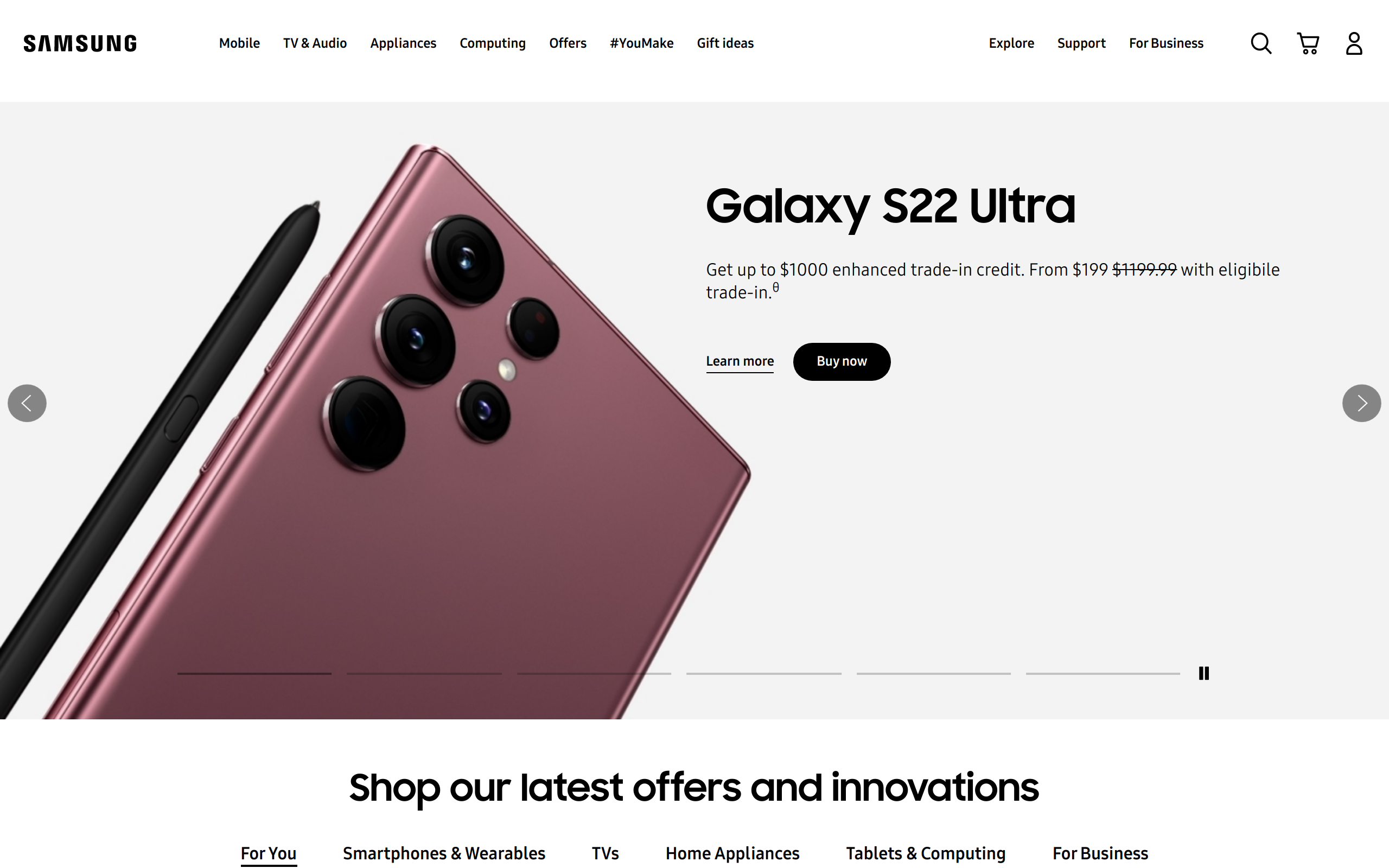
Task: Open the Offers menu item
Action: tap(568, 43)
